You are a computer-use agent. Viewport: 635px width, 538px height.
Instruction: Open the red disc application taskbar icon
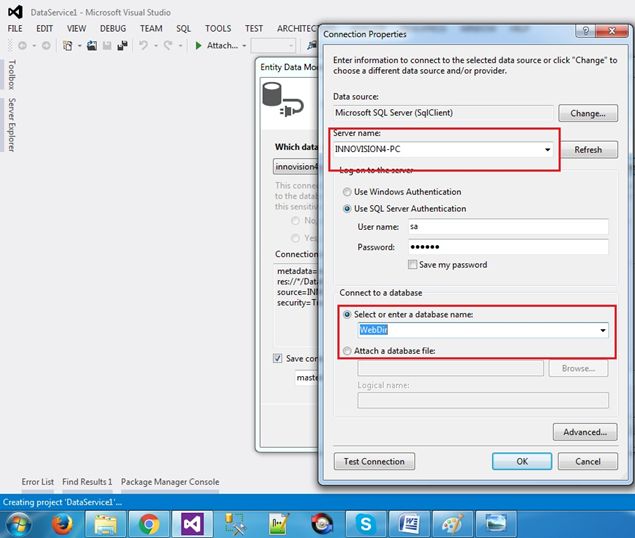(x=322, y=524)
